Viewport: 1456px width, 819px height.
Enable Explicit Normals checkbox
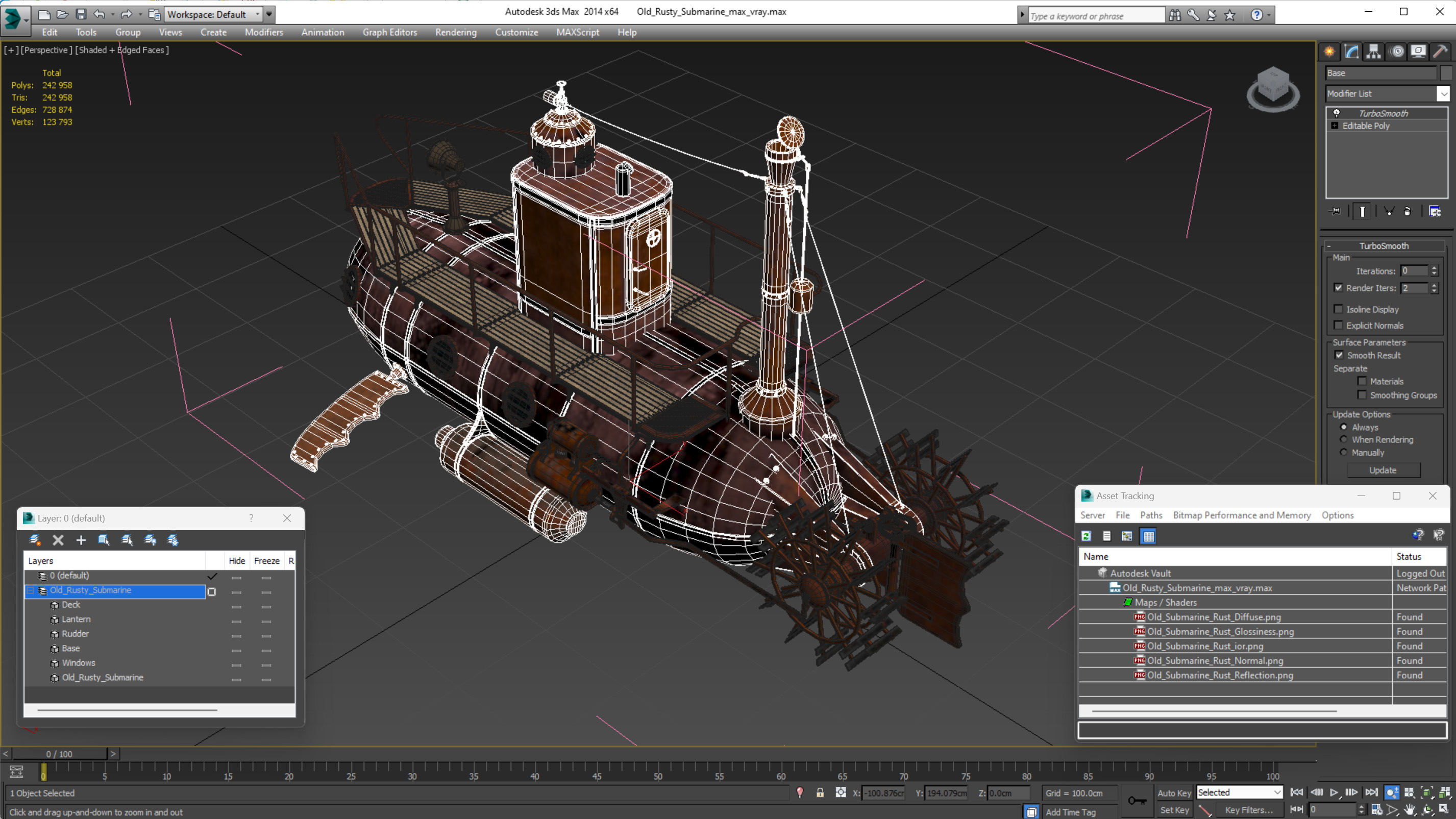[1338, 325]
